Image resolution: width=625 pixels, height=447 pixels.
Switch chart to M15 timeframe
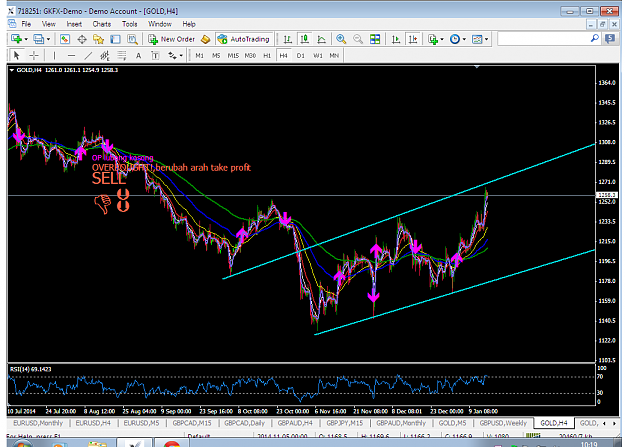coord(233,55)
